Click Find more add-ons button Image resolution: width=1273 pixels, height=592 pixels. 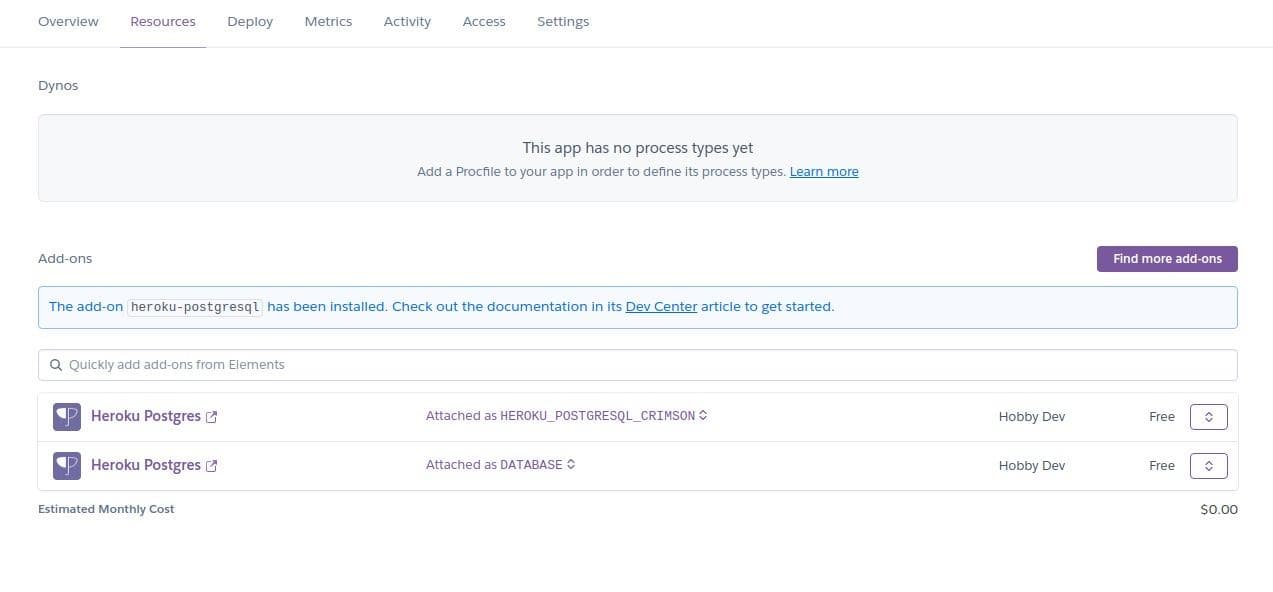1167,259
